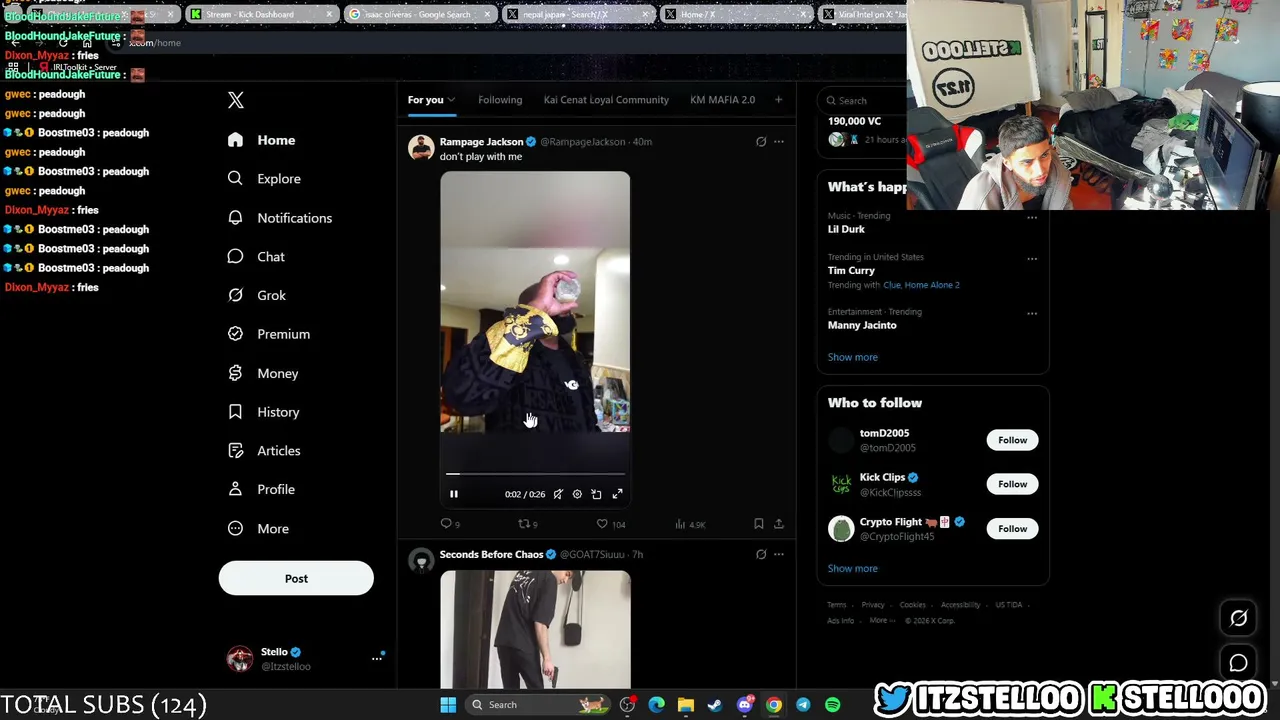Bookmark Rampage Jackson's post

click(759, 524)
